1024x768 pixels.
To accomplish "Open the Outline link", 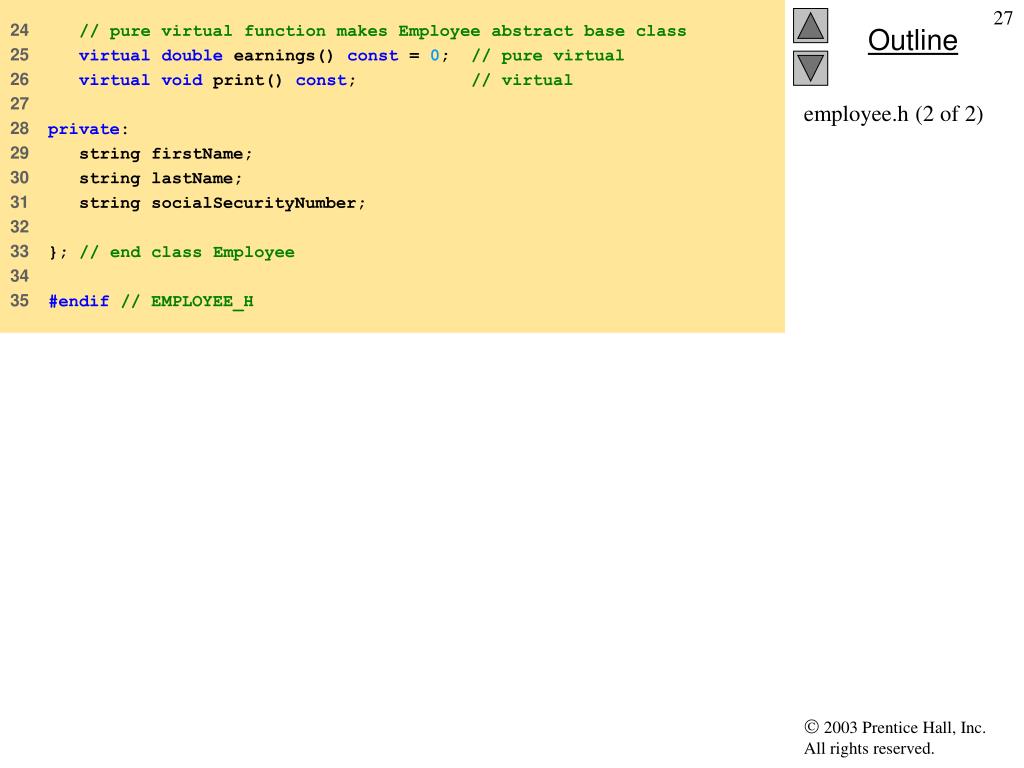I will [x=912, y=40].
